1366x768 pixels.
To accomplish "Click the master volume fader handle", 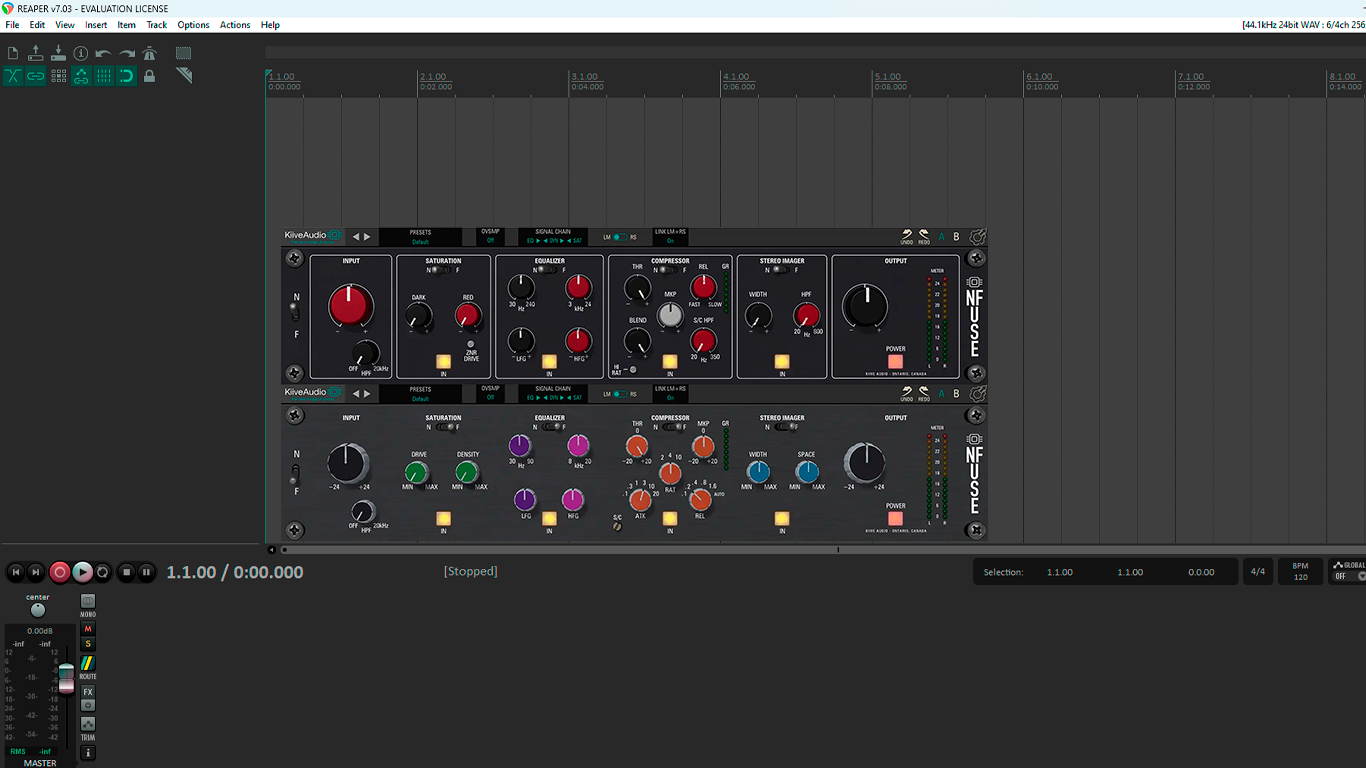I will [66, 677].
